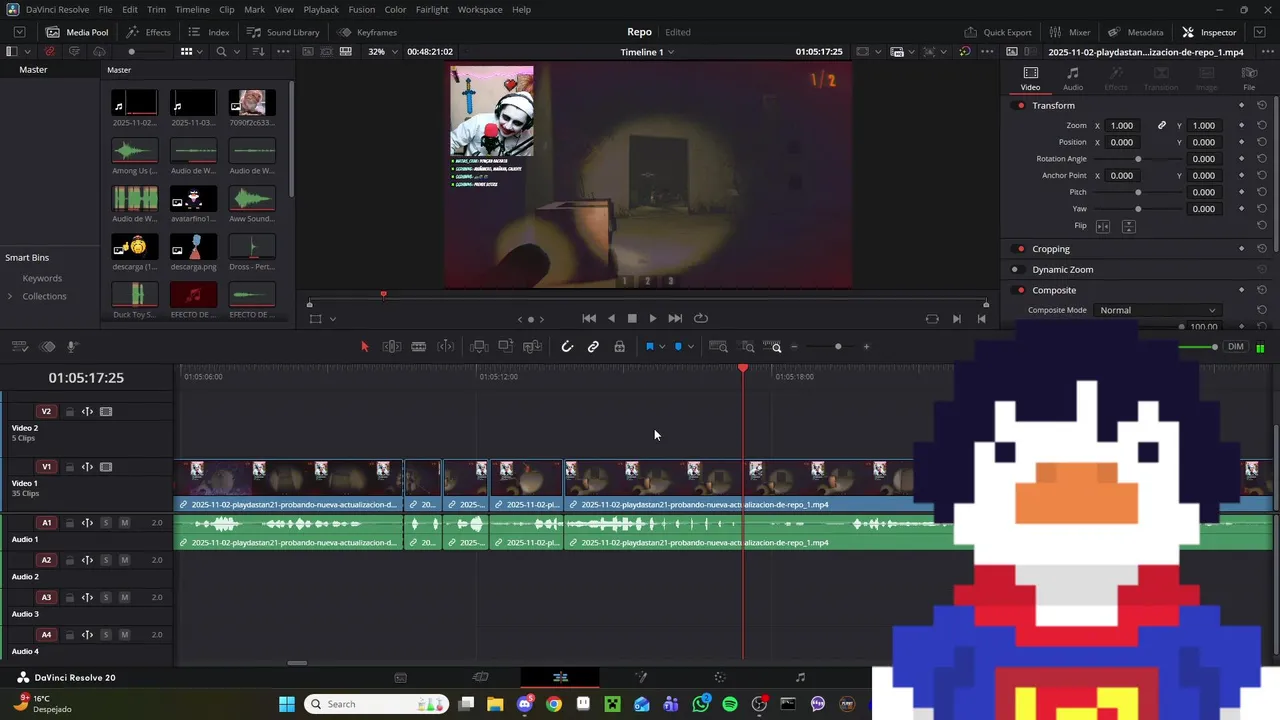Click the Windows Start button
The width and height of the screenshot is (1280, 720).
click(x=286, y=704)
